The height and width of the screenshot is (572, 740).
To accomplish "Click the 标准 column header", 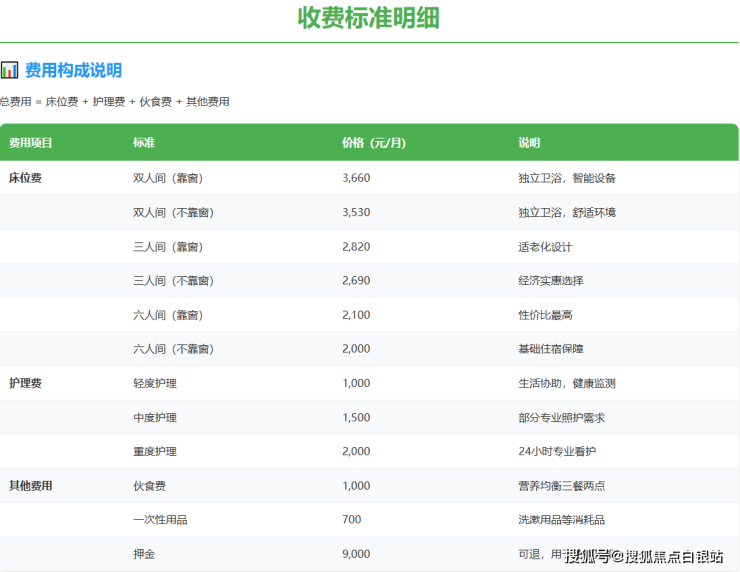I will tap(144, 143).
